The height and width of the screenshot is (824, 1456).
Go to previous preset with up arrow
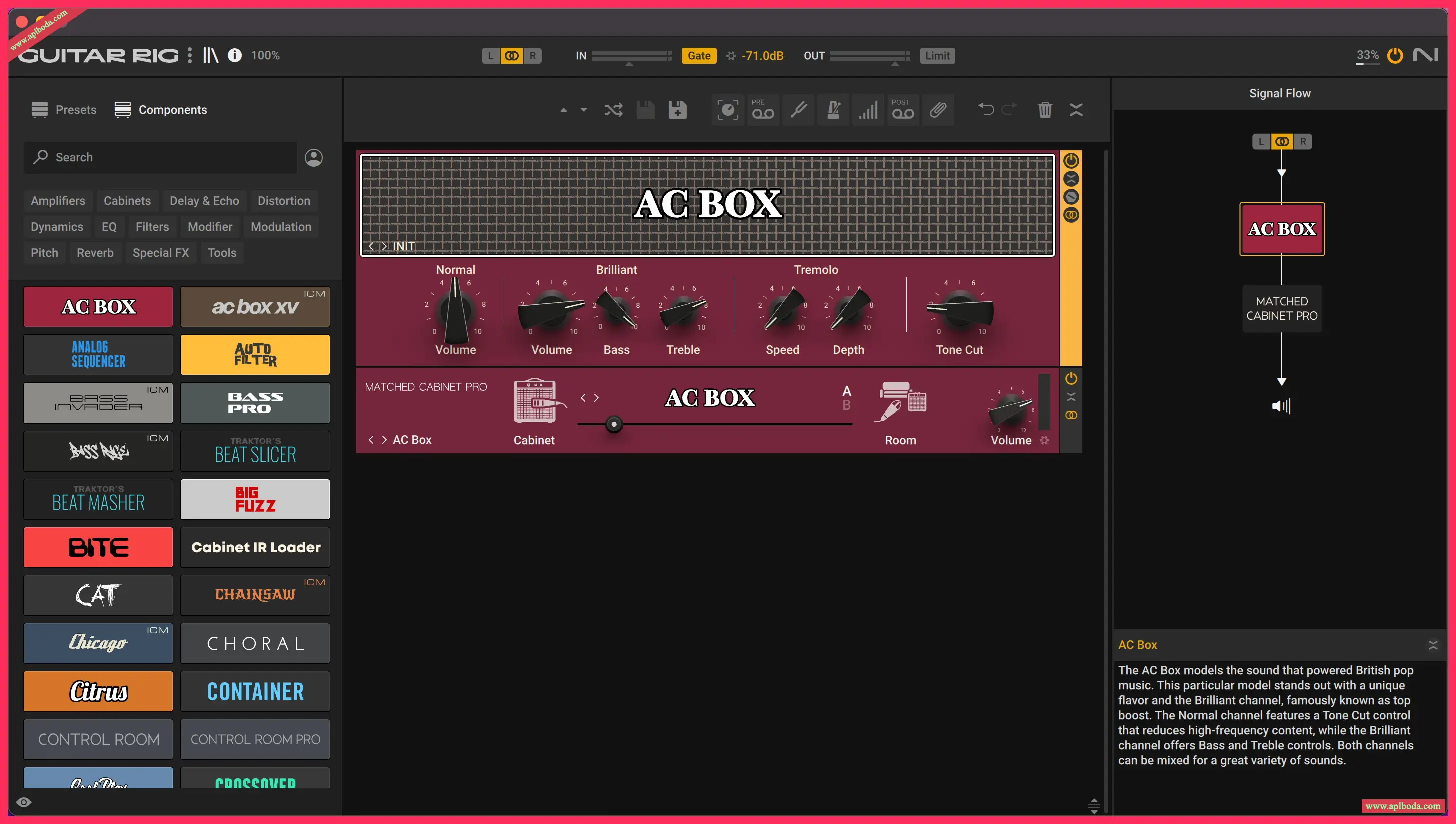tap(563, 110)
